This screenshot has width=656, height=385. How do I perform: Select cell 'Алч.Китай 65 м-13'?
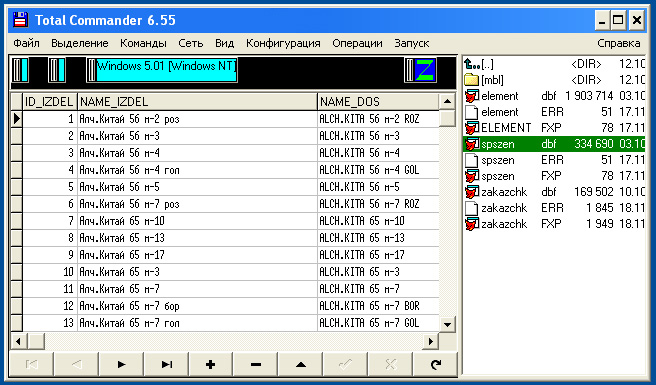(x=197, y=238)
